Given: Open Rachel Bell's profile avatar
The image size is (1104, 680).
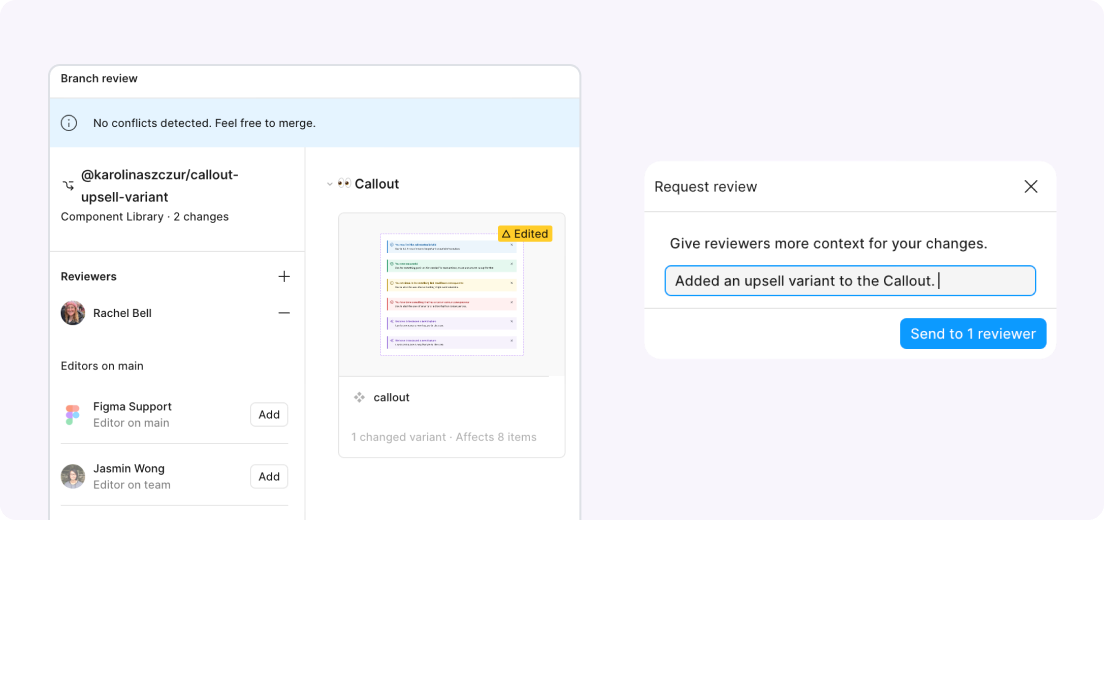Looking at the screenshot, I should point(72,313).
